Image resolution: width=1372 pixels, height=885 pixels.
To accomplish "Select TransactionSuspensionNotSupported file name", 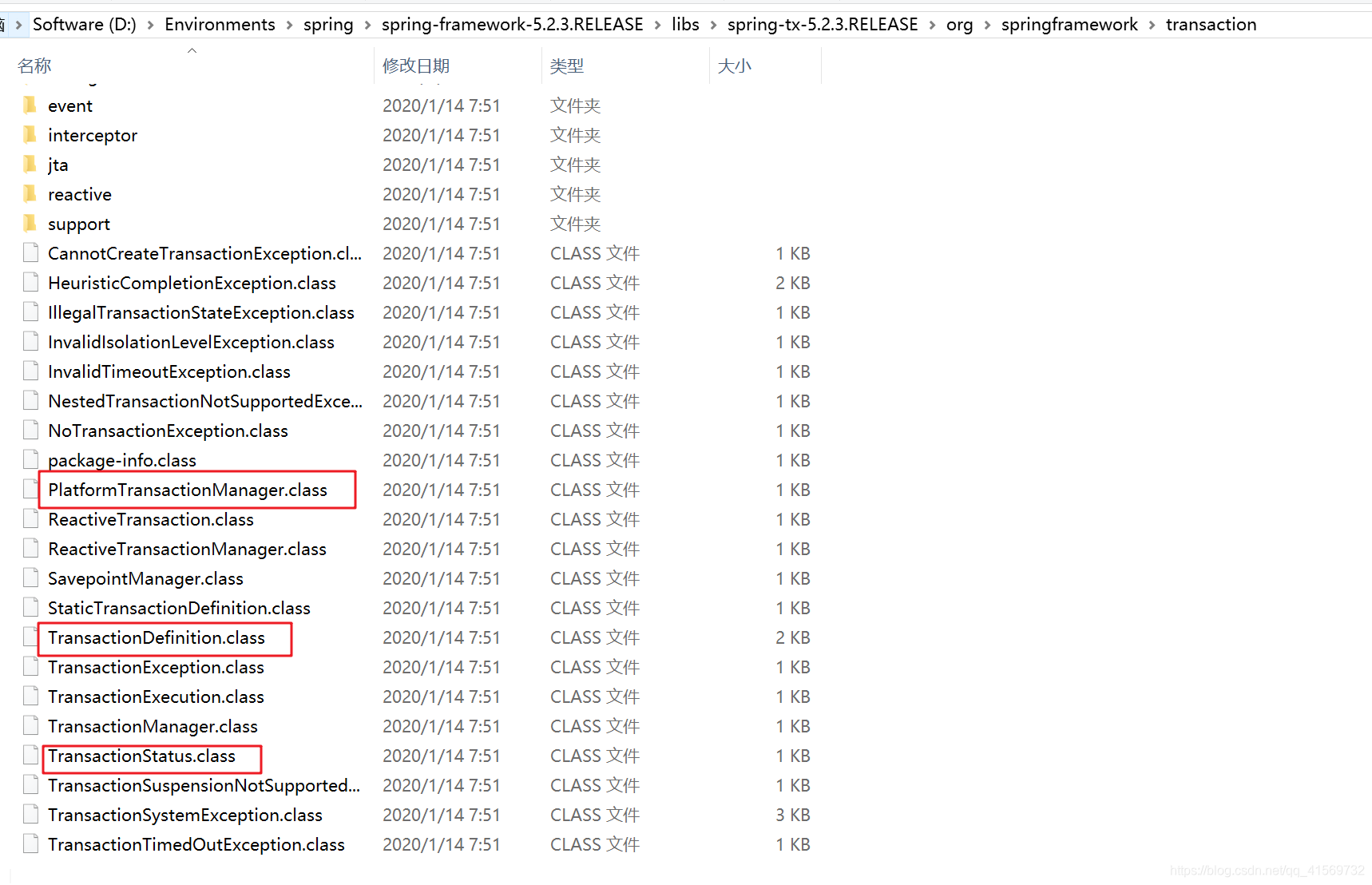I will coord(204,785).
